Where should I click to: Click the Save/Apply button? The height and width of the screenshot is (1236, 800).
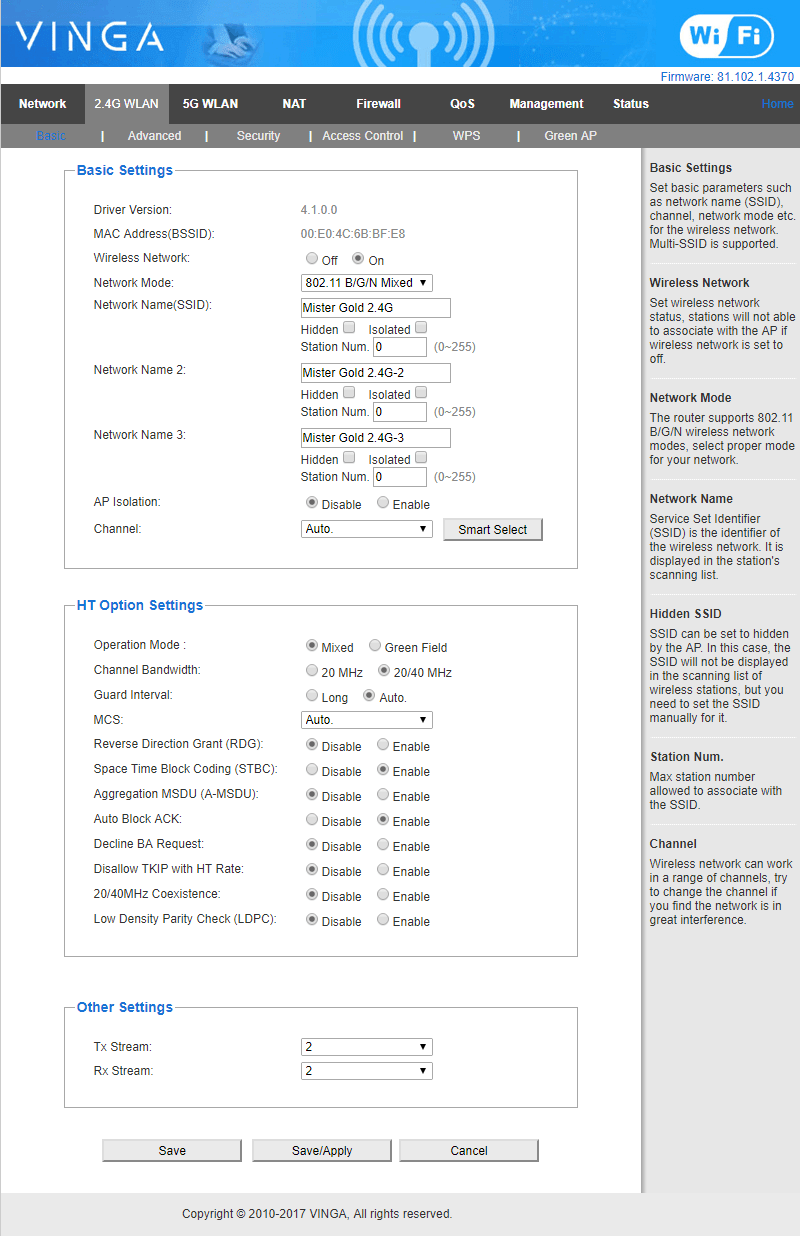[322, 1151]
